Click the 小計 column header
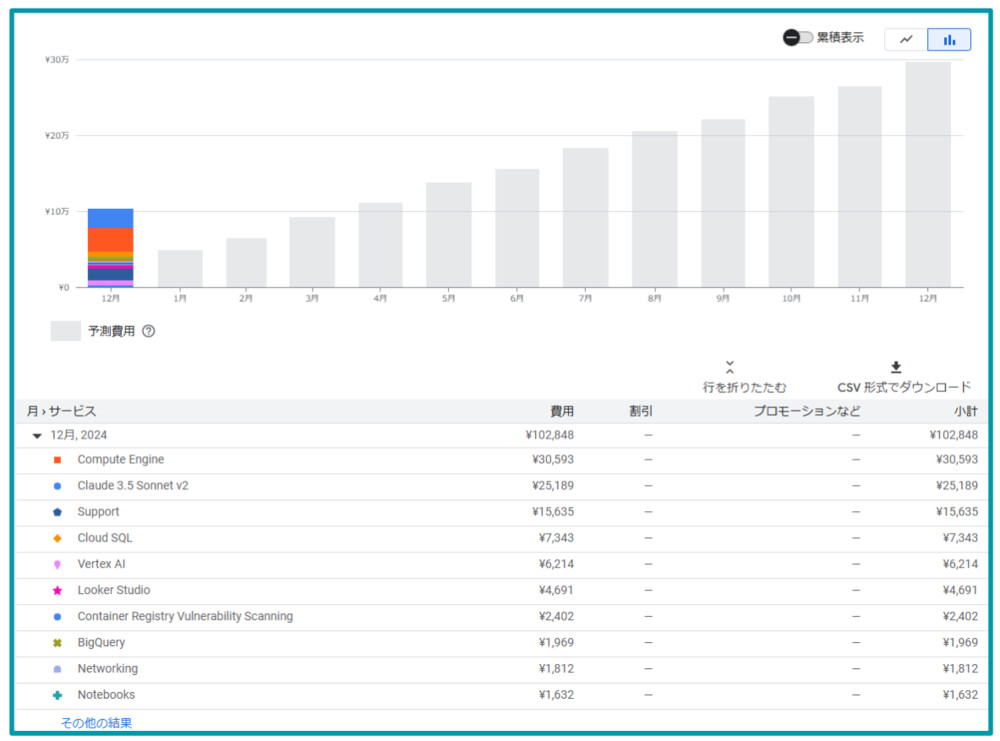Viewport: 1000px width, 741px height. click(965, 411)
